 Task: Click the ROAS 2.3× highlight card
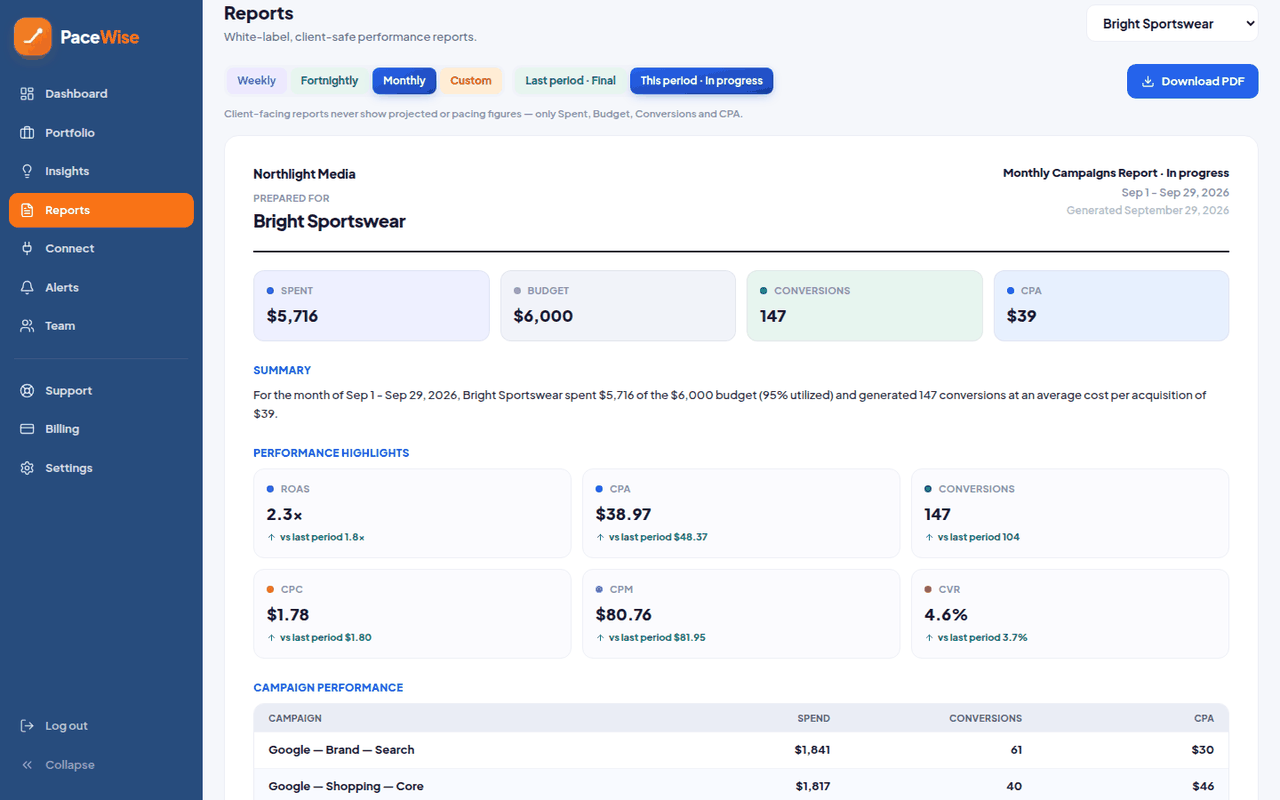click(x=412, y=513)
